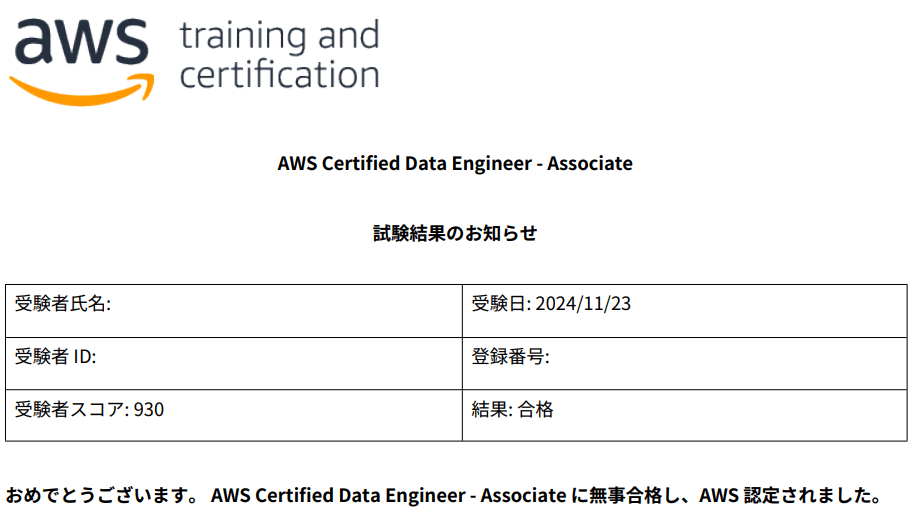
Task: Click 'AWS 認定されました' at the bottom
Action: pos(790,496)
